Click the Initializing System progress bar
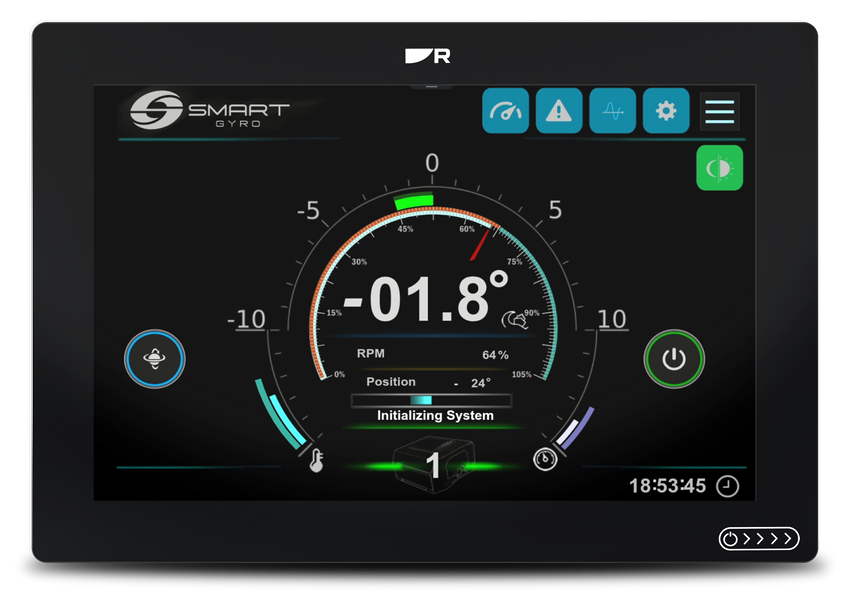The height and width of the screenshot is (597, 850). coord(431,400)
